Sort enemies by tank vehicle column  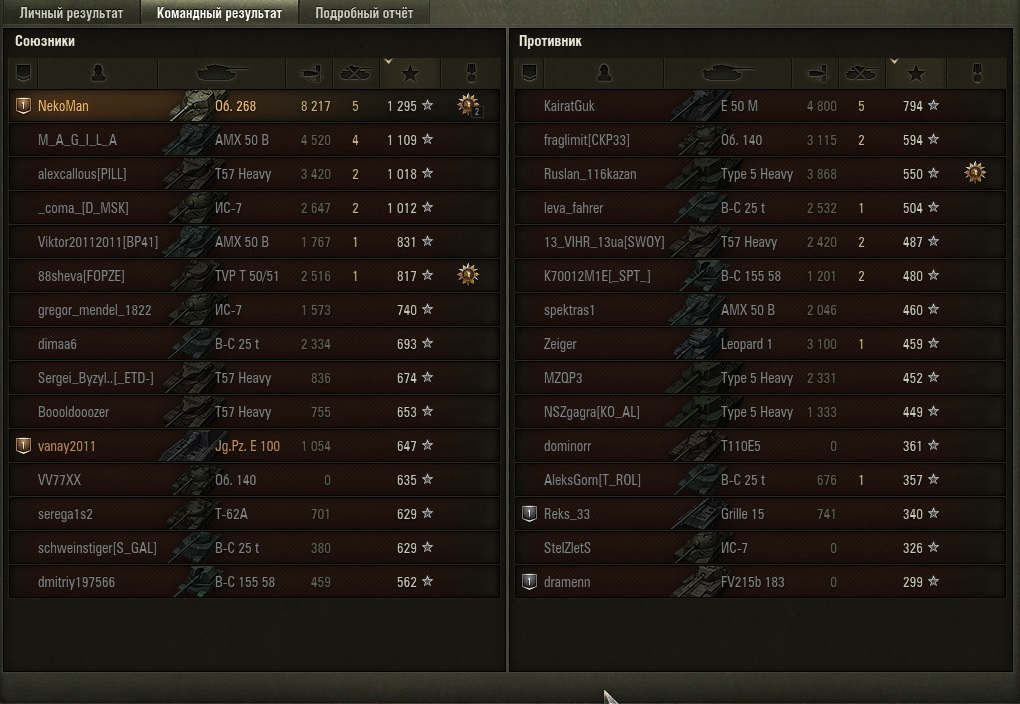pos(727,73)
